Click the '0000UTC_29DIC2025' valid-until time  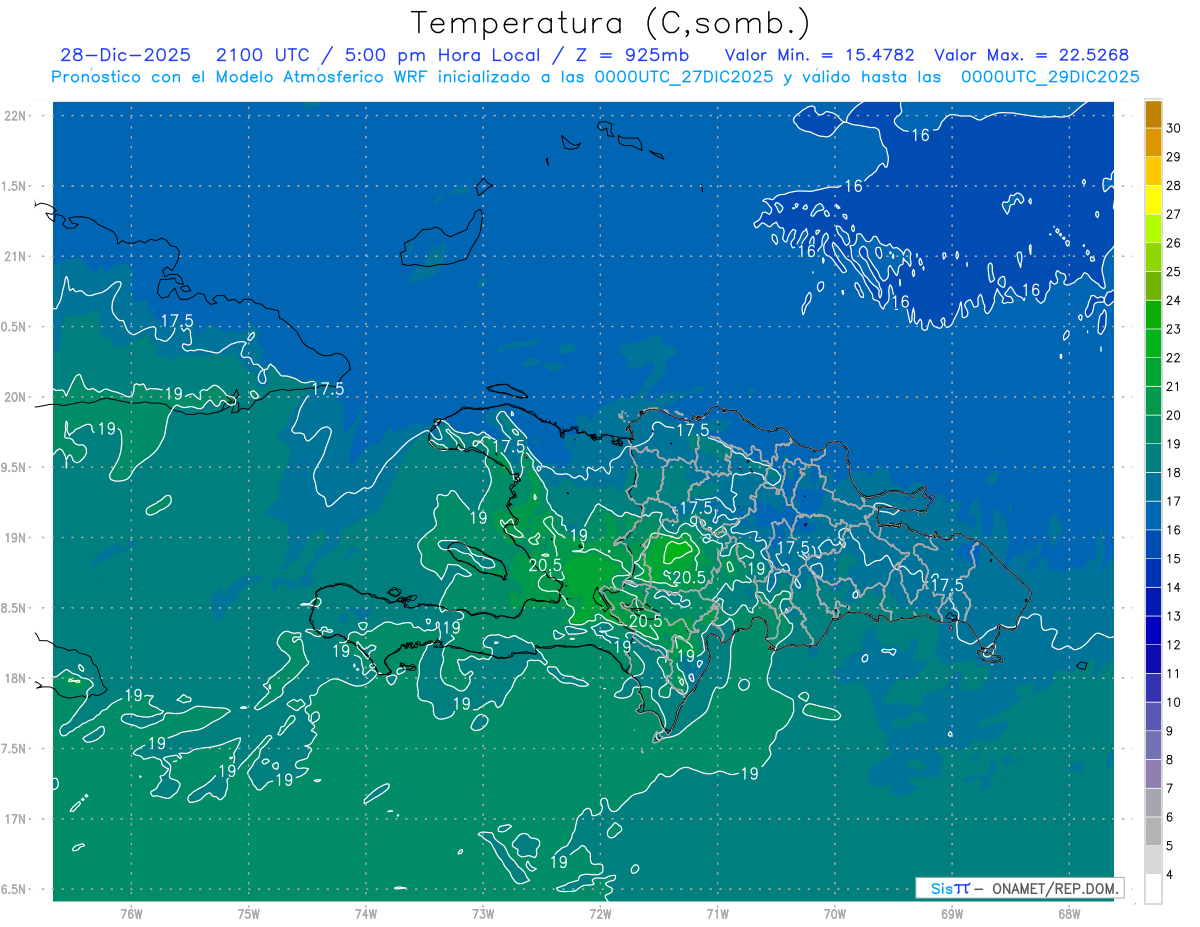pyautogui.click(x=1050, y=77)
